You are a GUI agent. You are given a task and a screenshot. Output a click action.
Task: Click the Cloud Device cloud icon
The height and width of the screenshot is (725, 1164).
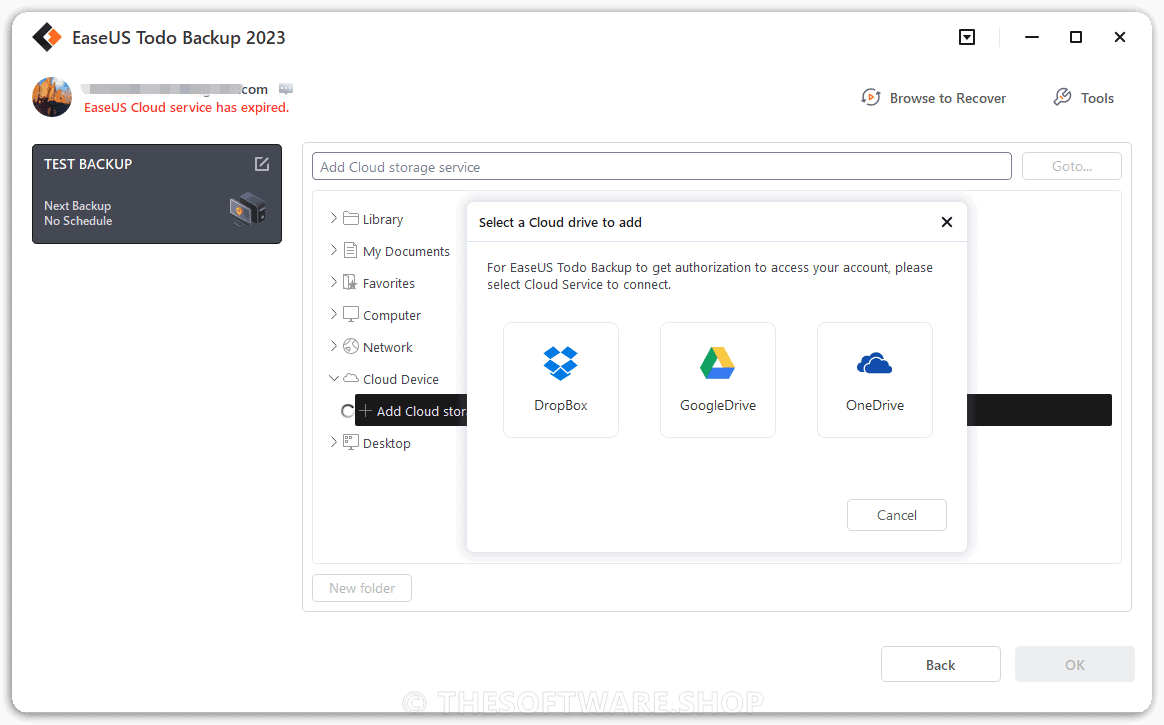point(350,378)
